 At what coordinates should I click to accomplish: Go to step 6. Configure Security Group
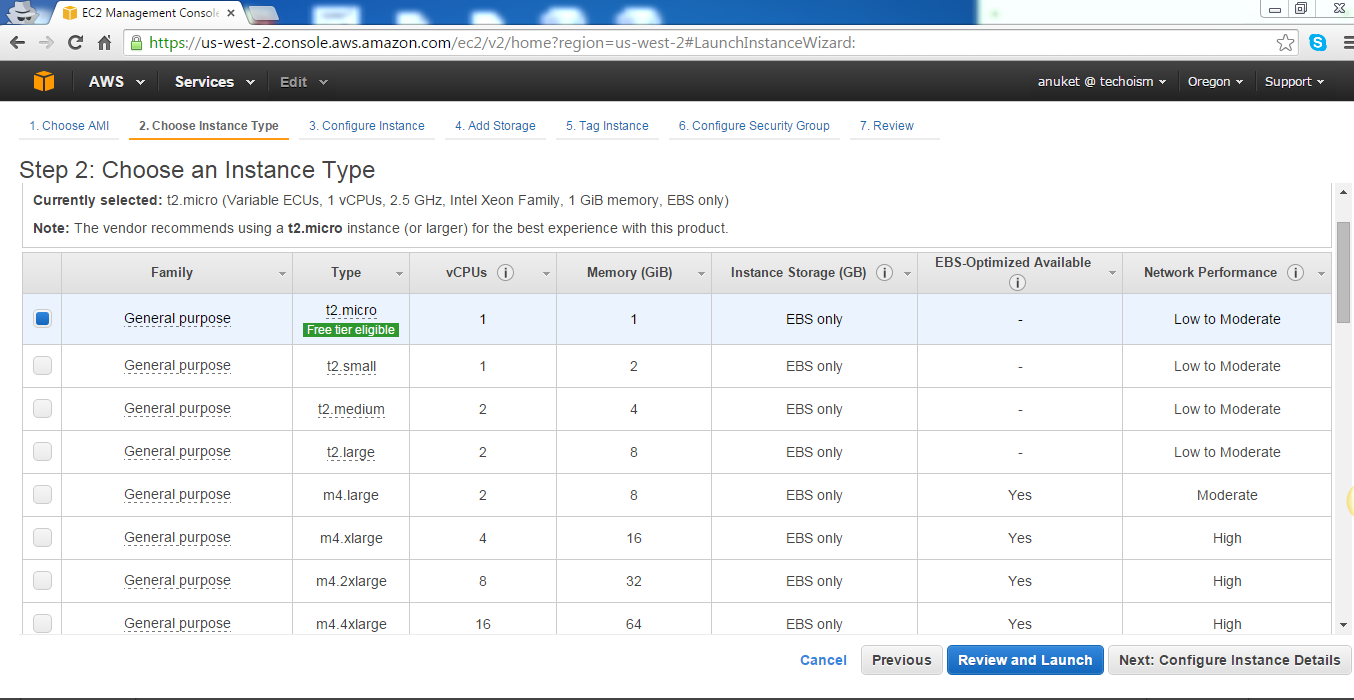pyautogui.click(x=754, y=126)
